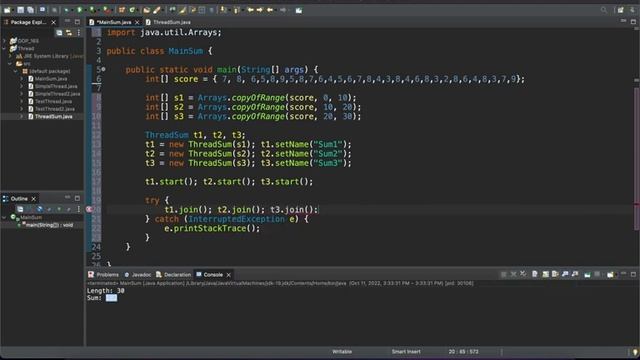The width and height of the screenshot is (640, 360).
Task: Expand JRE System Library node
Action: point(11,56)
